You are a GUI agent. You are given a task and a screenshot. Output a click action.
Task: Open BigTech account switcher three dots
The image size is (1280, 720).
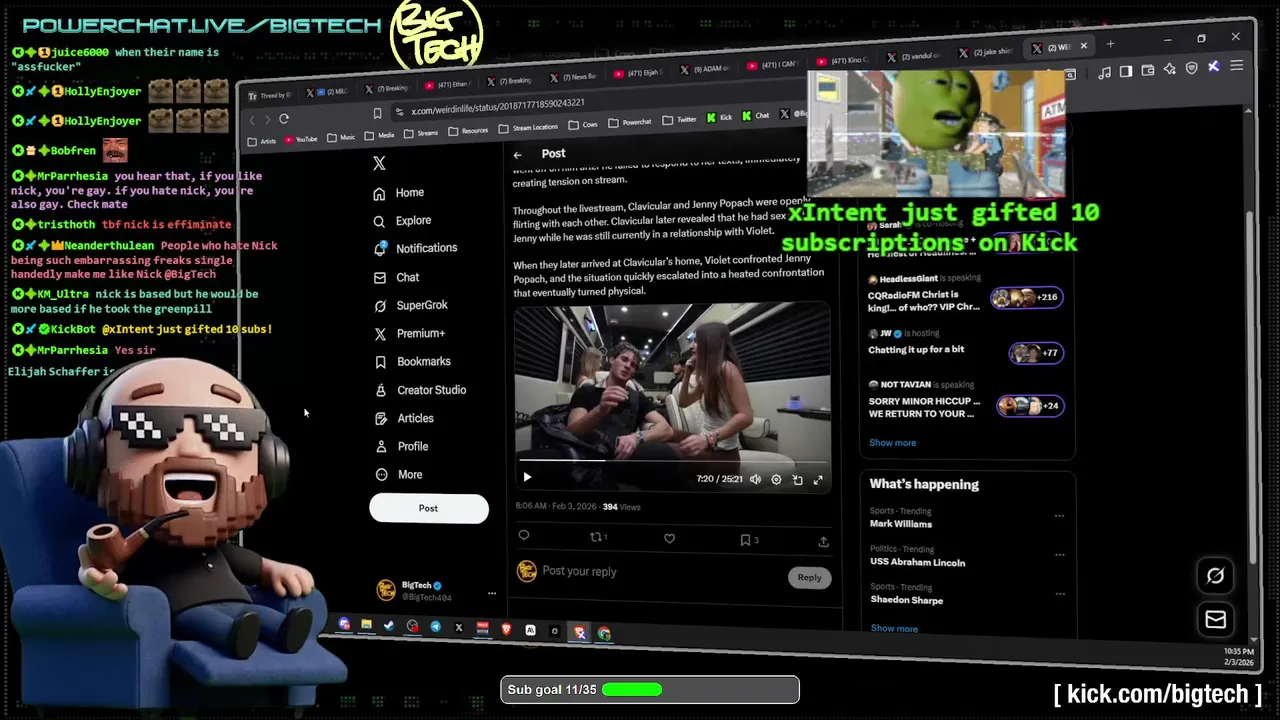(x=491, y=593)
